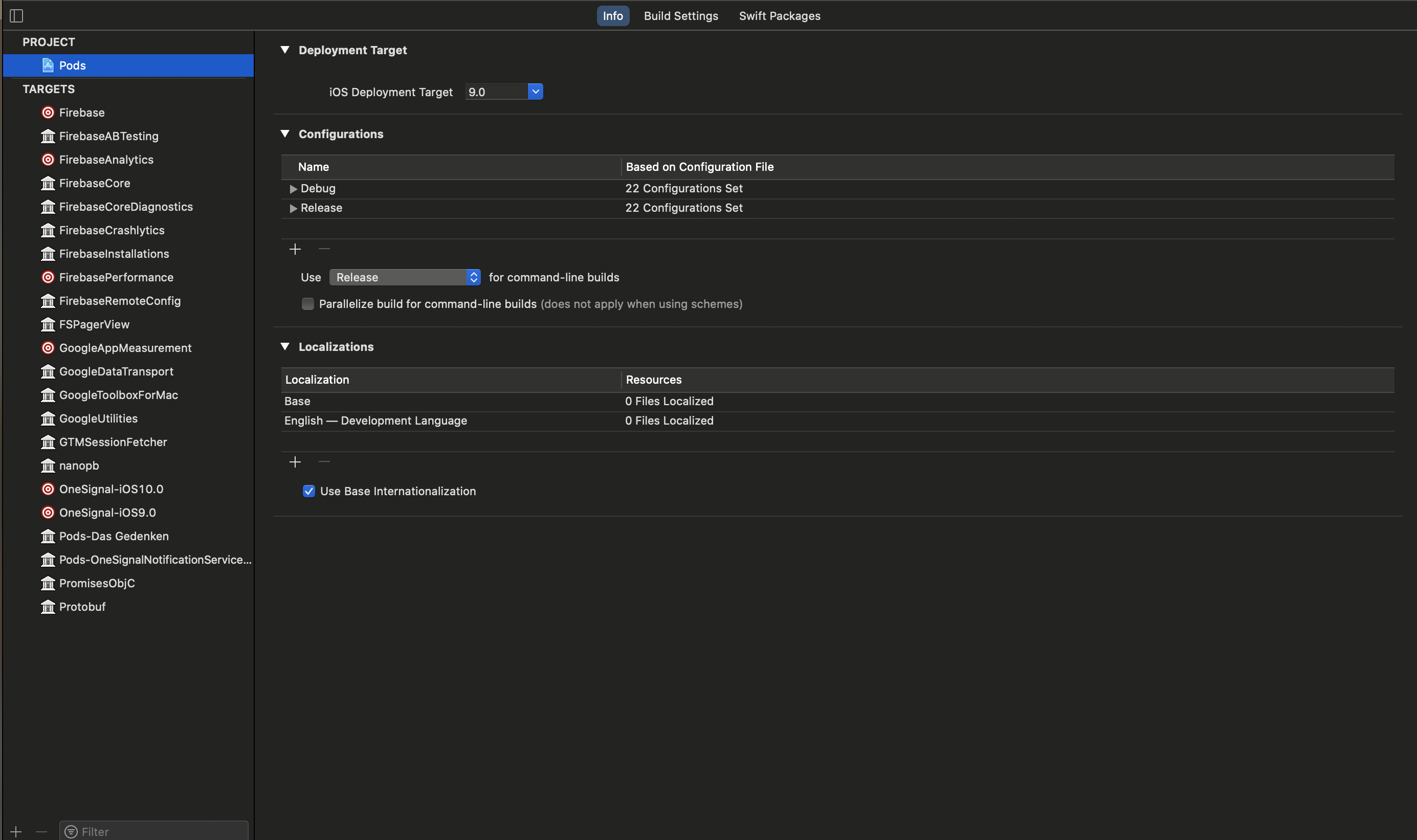
Task: Switch to the Build Settings tab
Action: pyautogui.click(x=681, y=16)
